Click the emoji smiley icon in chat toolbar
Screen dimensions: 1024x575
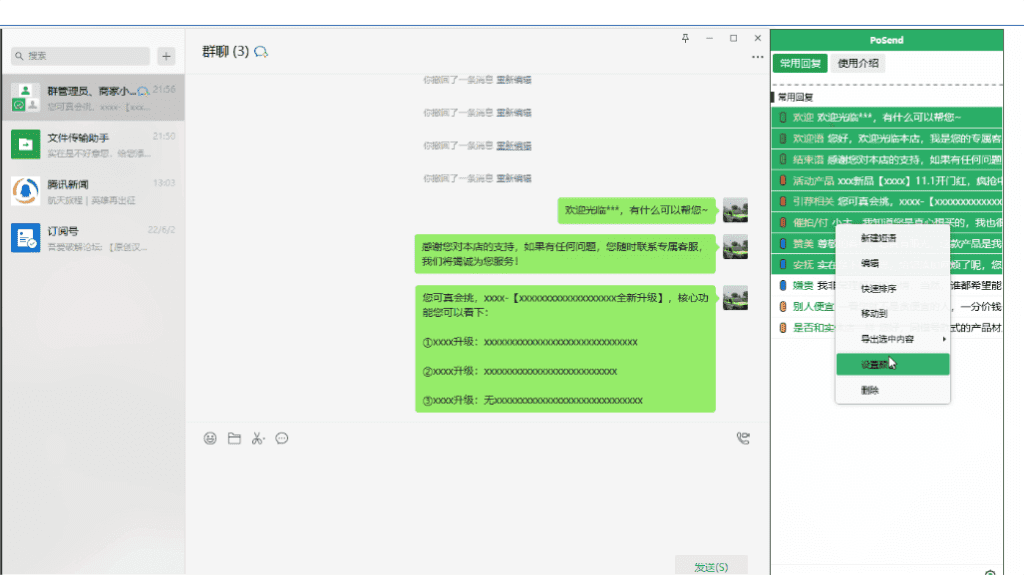click(x=210, y=438)
